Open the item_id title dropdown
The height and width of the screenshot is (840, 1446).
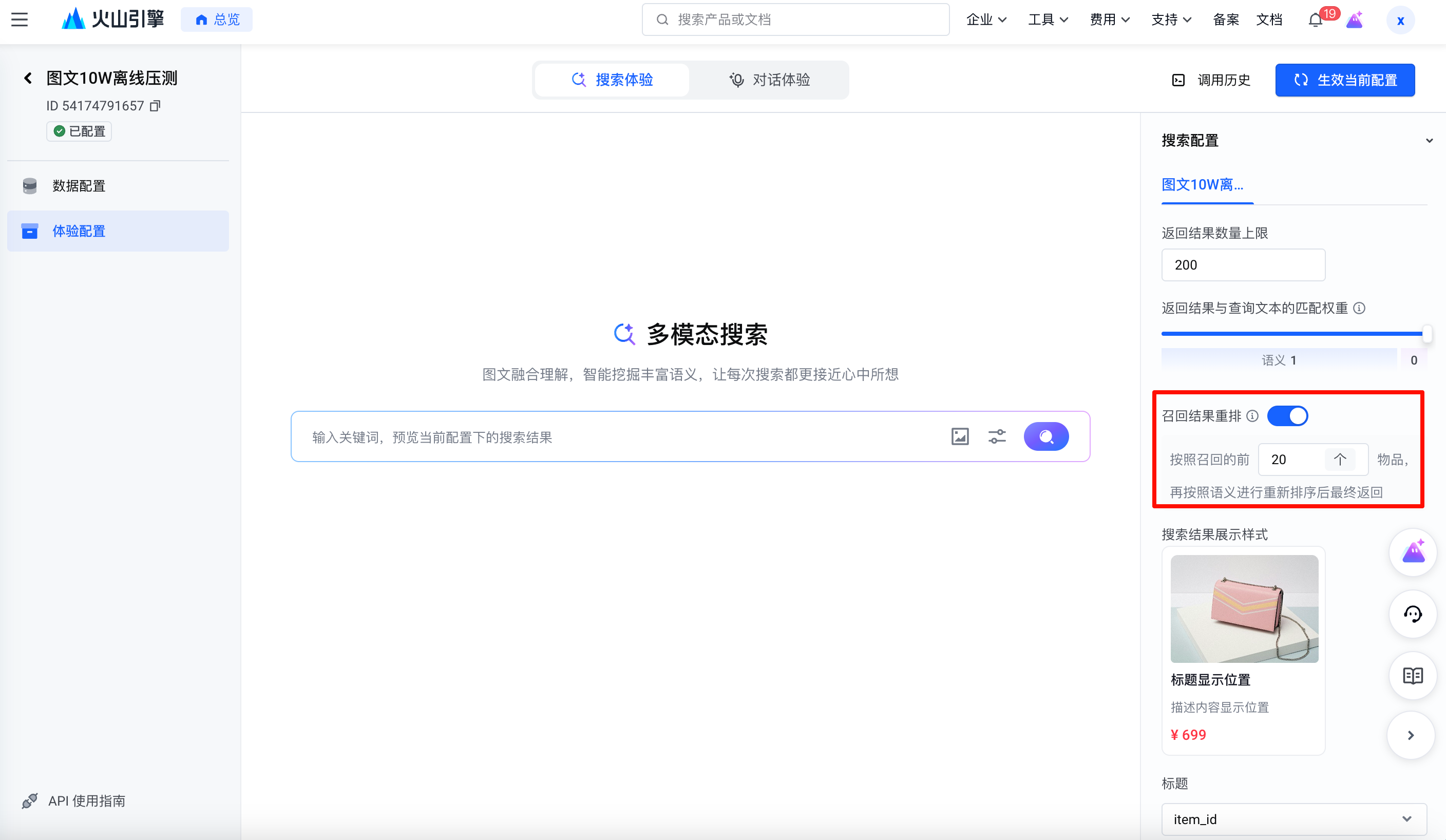pos(1293,819)
